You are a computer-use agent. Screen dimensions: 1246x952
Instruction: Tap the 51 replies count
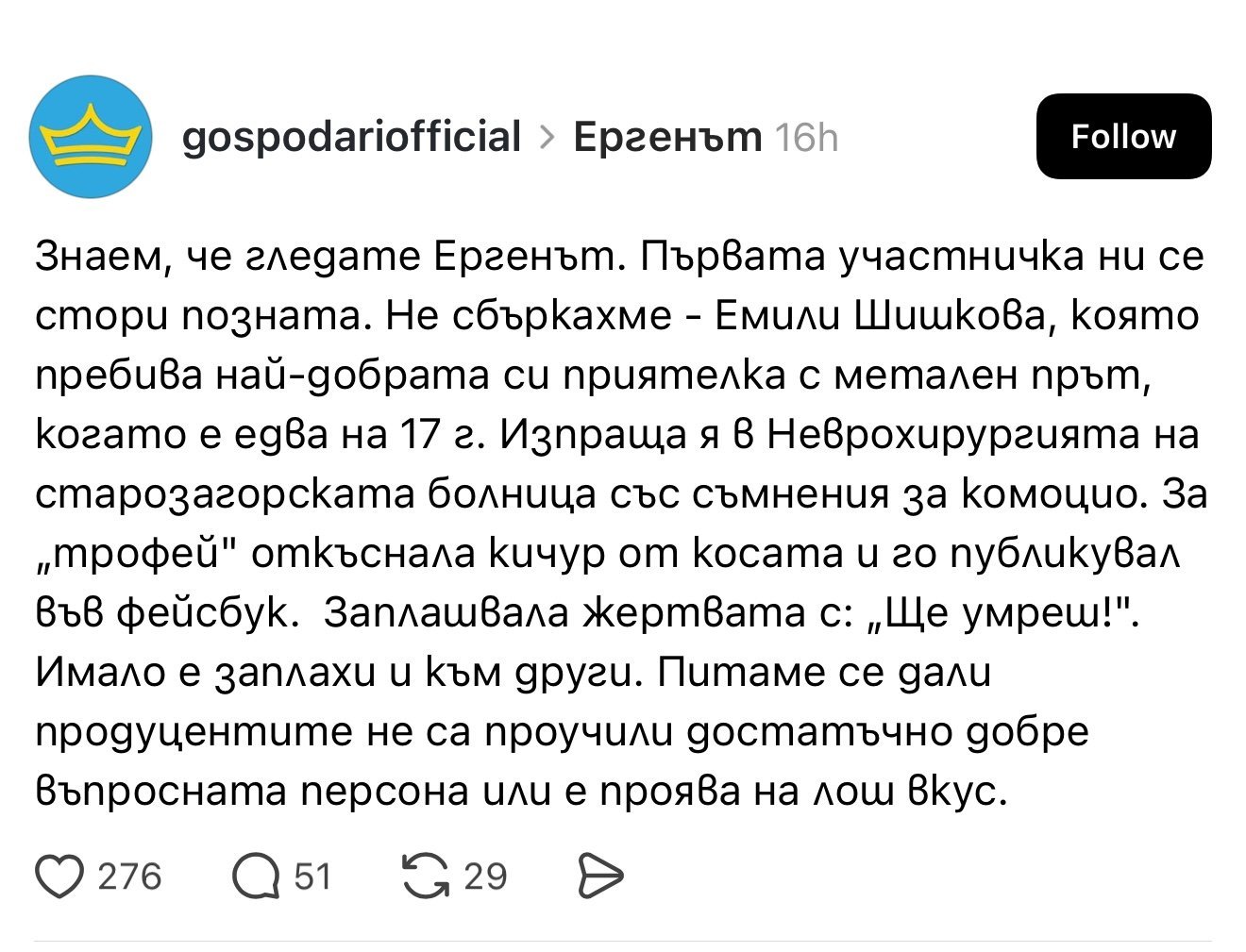312,877
